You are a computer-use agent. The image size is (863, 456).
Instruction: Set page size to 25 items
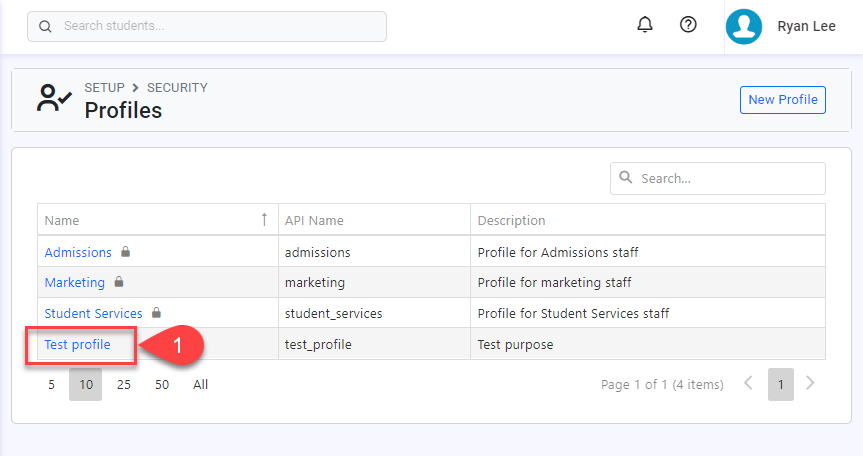(124, 384)
